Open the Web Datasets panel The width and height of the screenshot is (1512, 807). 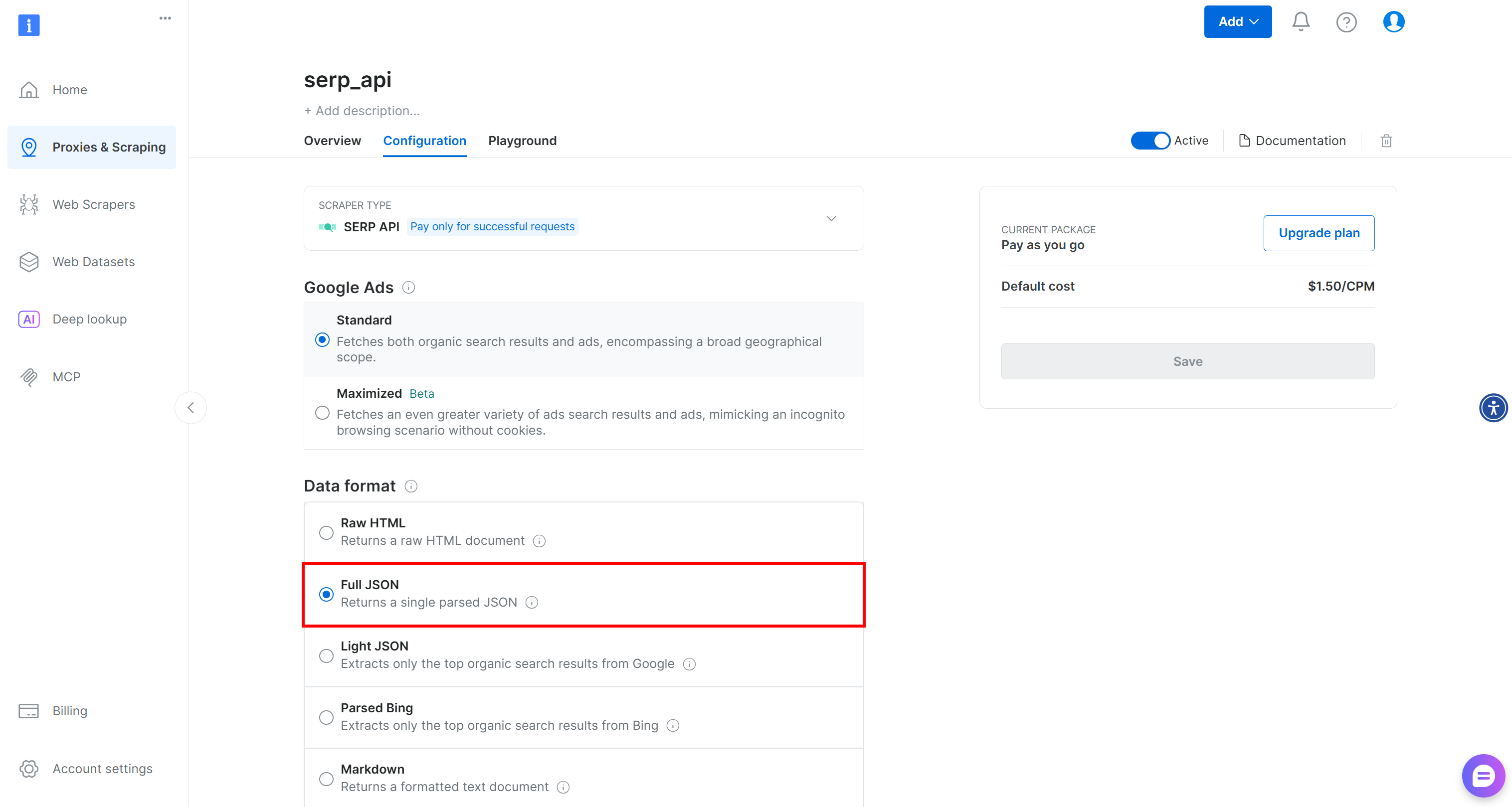[x=93, y=262]
